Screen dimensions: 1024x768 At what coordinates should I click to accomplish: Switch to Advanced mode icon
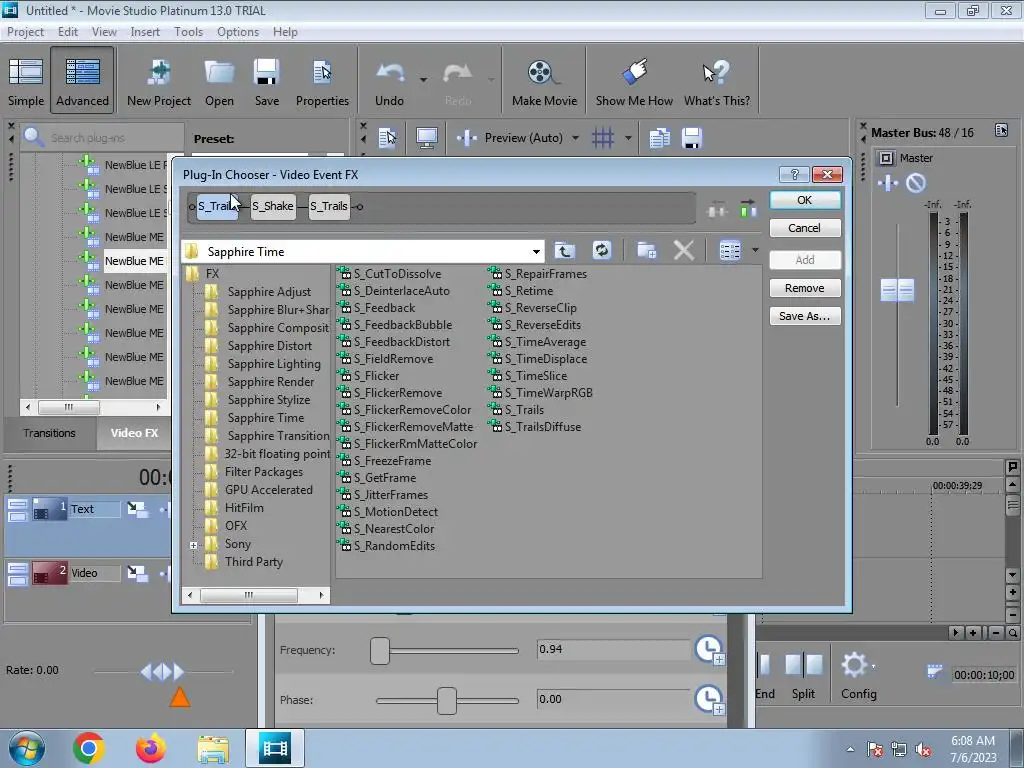[82, 81]
